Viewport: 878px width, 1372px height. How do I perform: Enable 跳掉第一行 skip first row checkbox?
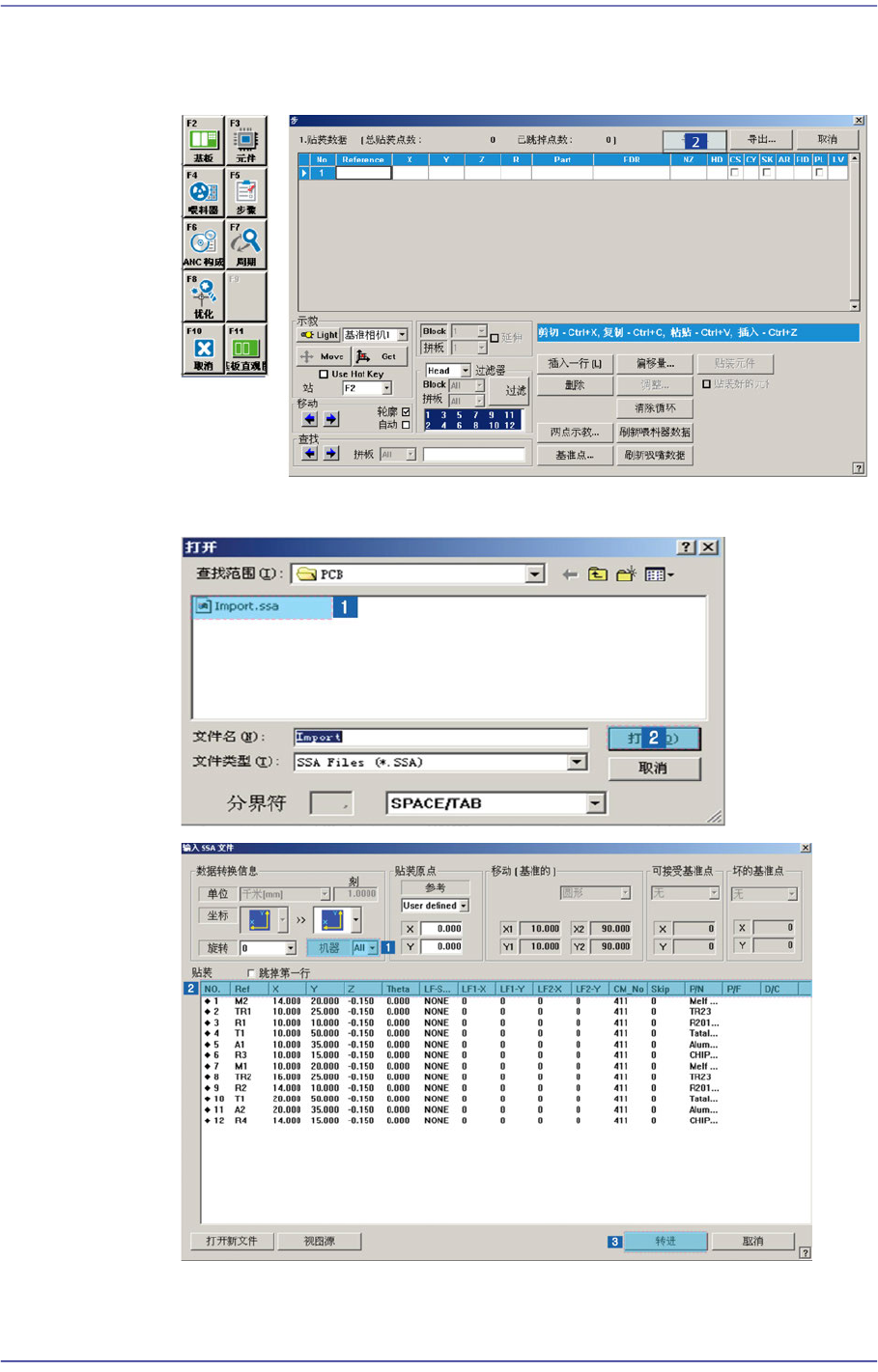(x=251, y=973)
